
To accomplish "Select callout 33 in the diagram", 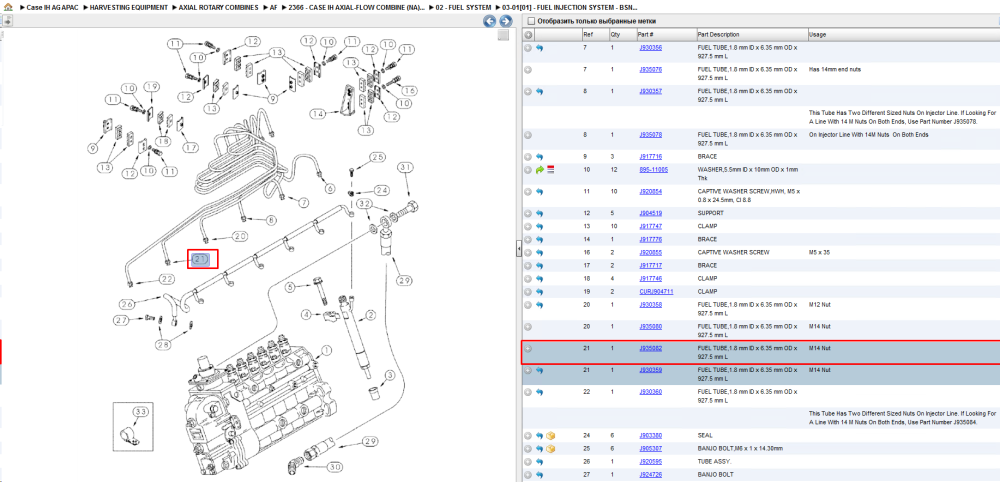I will point(140,412).
